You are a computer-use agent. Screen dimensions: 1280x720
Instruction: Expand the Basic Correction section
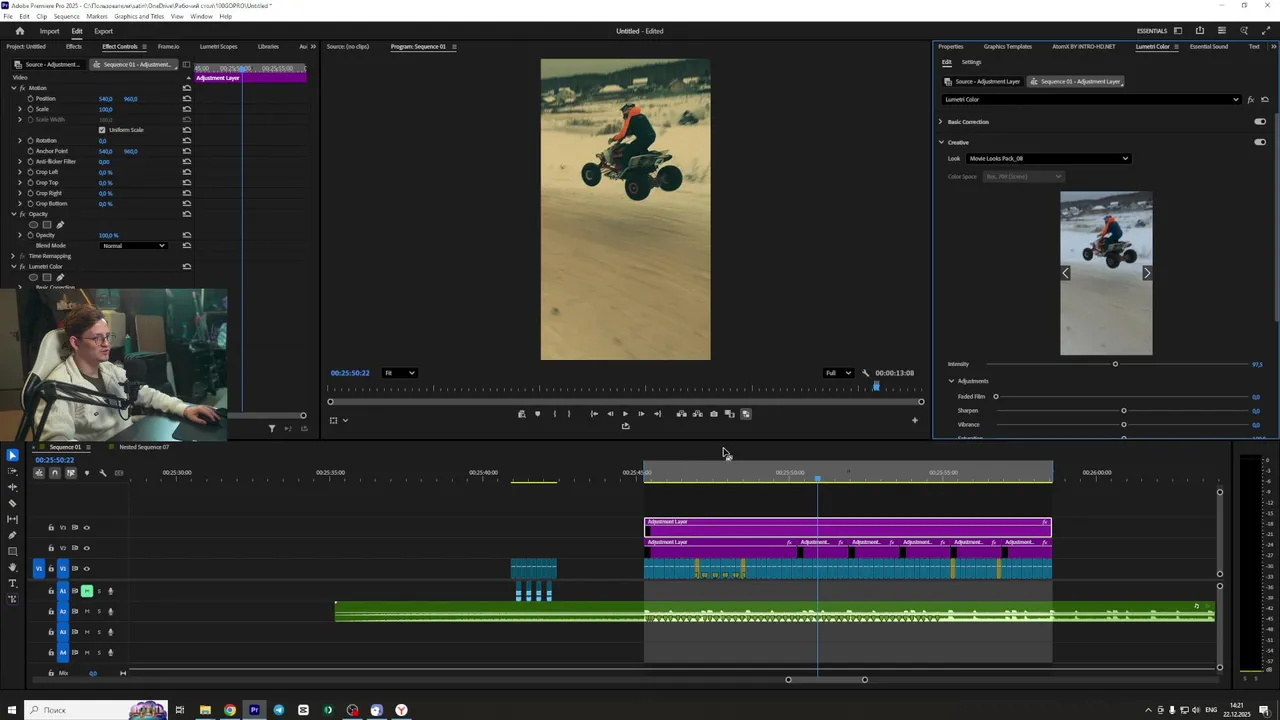pos(940,122)
